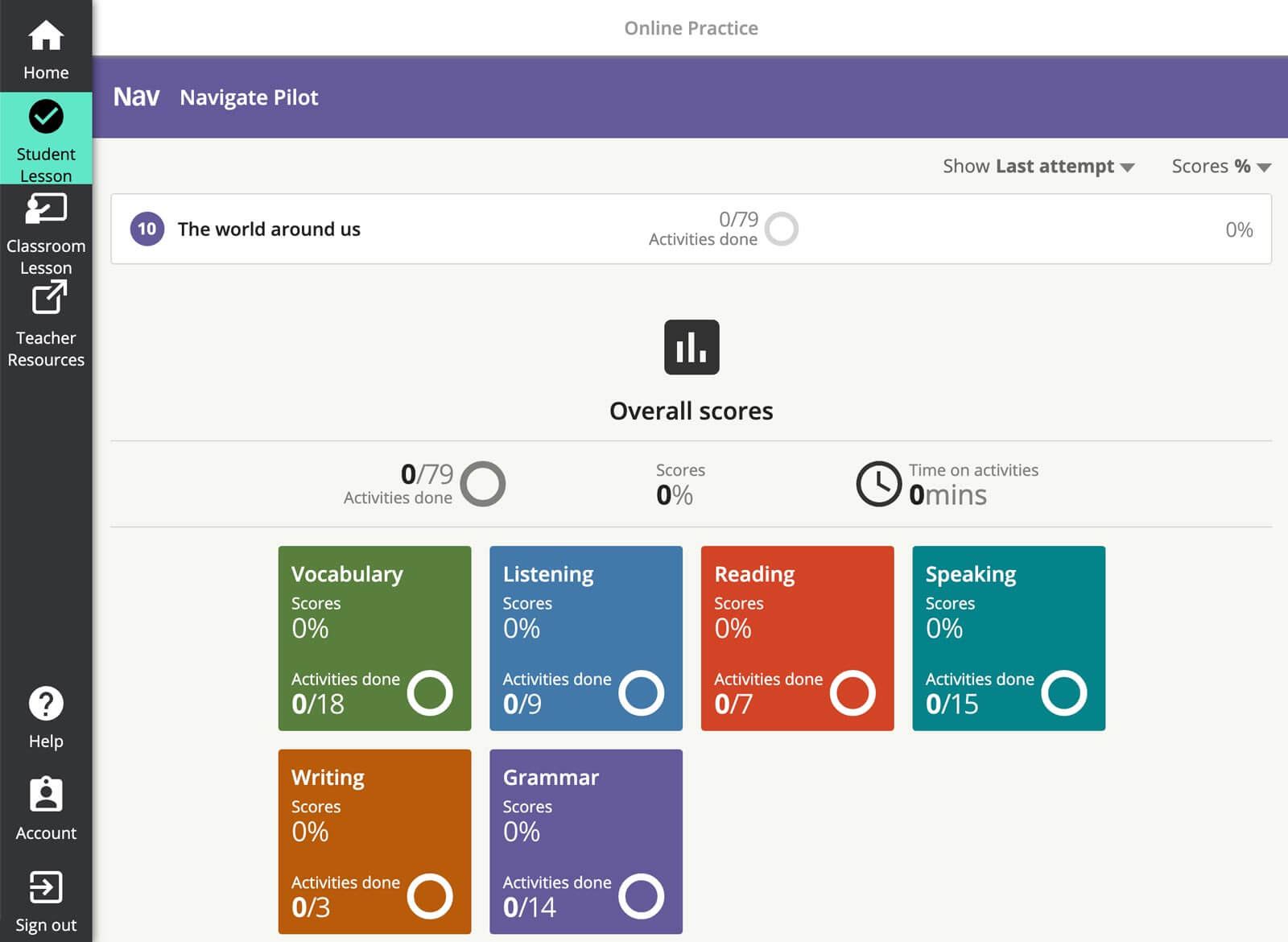Open Classroom Lesson presentation icon
This screenshot has height=942, width=1288.
[x=46, y=209]
